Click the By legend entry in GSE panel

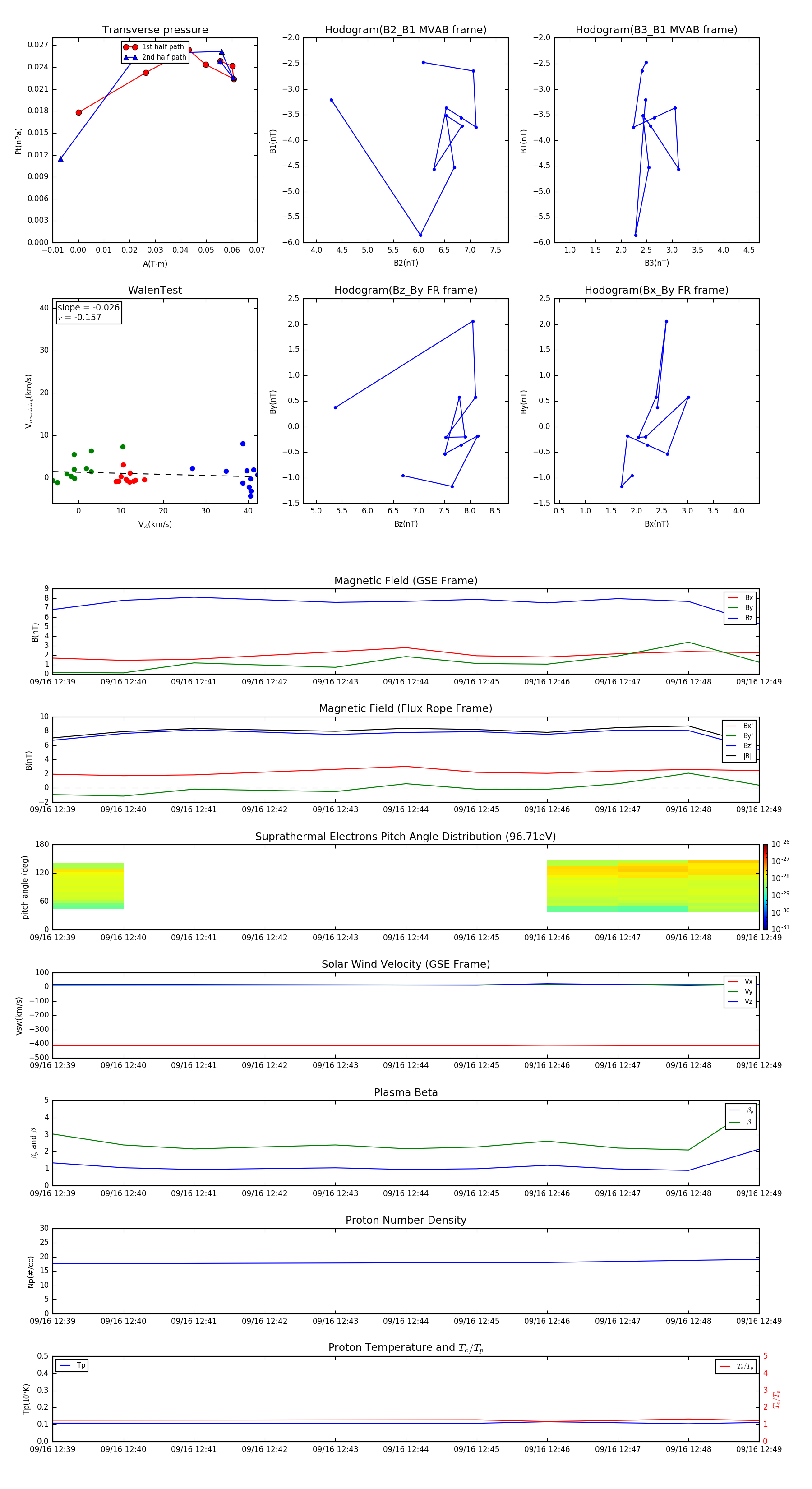740,608
